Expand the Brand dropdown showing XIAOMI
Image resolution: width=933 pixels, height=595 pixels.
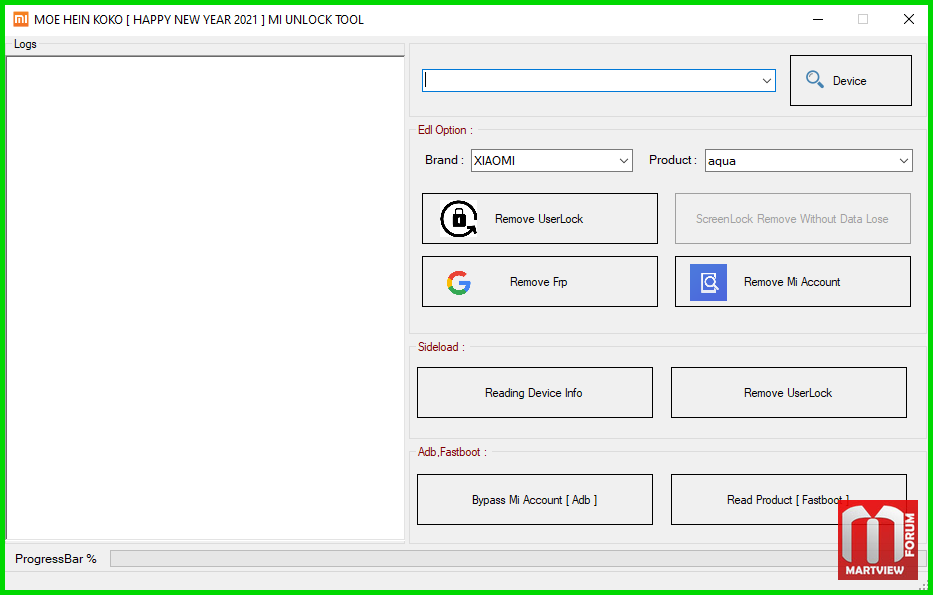pyautogui.click(x=624, y=161)
